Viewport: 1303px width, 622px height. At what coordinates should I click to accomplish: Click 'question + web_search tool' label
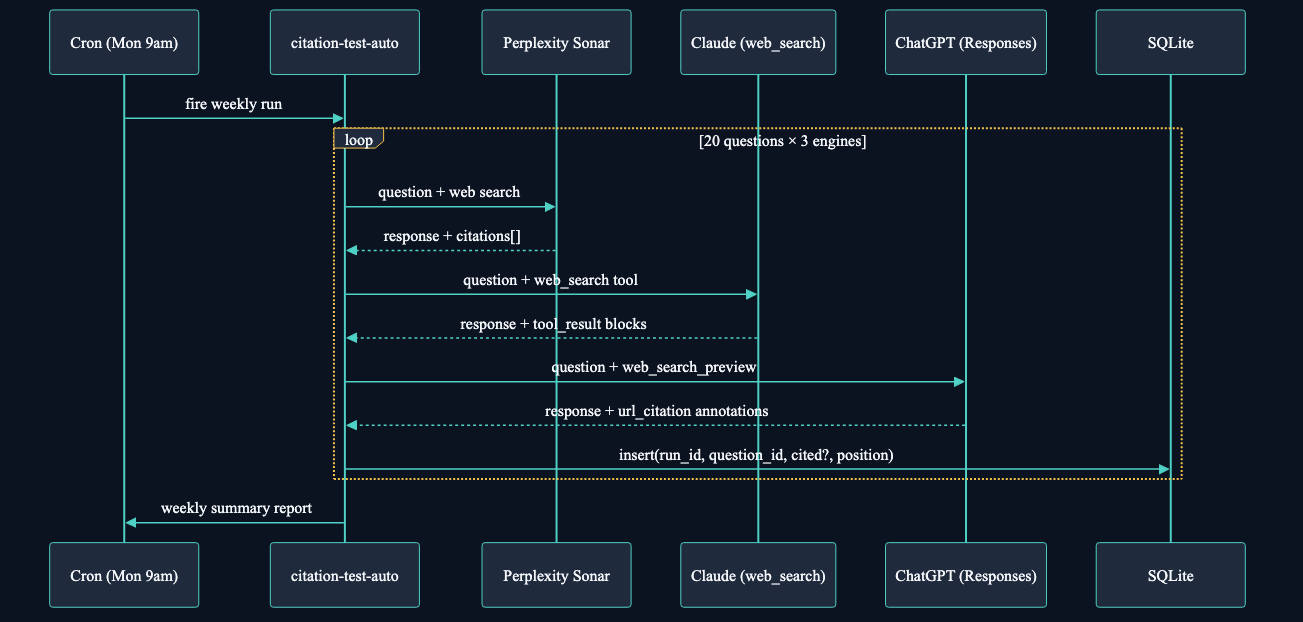550,280
